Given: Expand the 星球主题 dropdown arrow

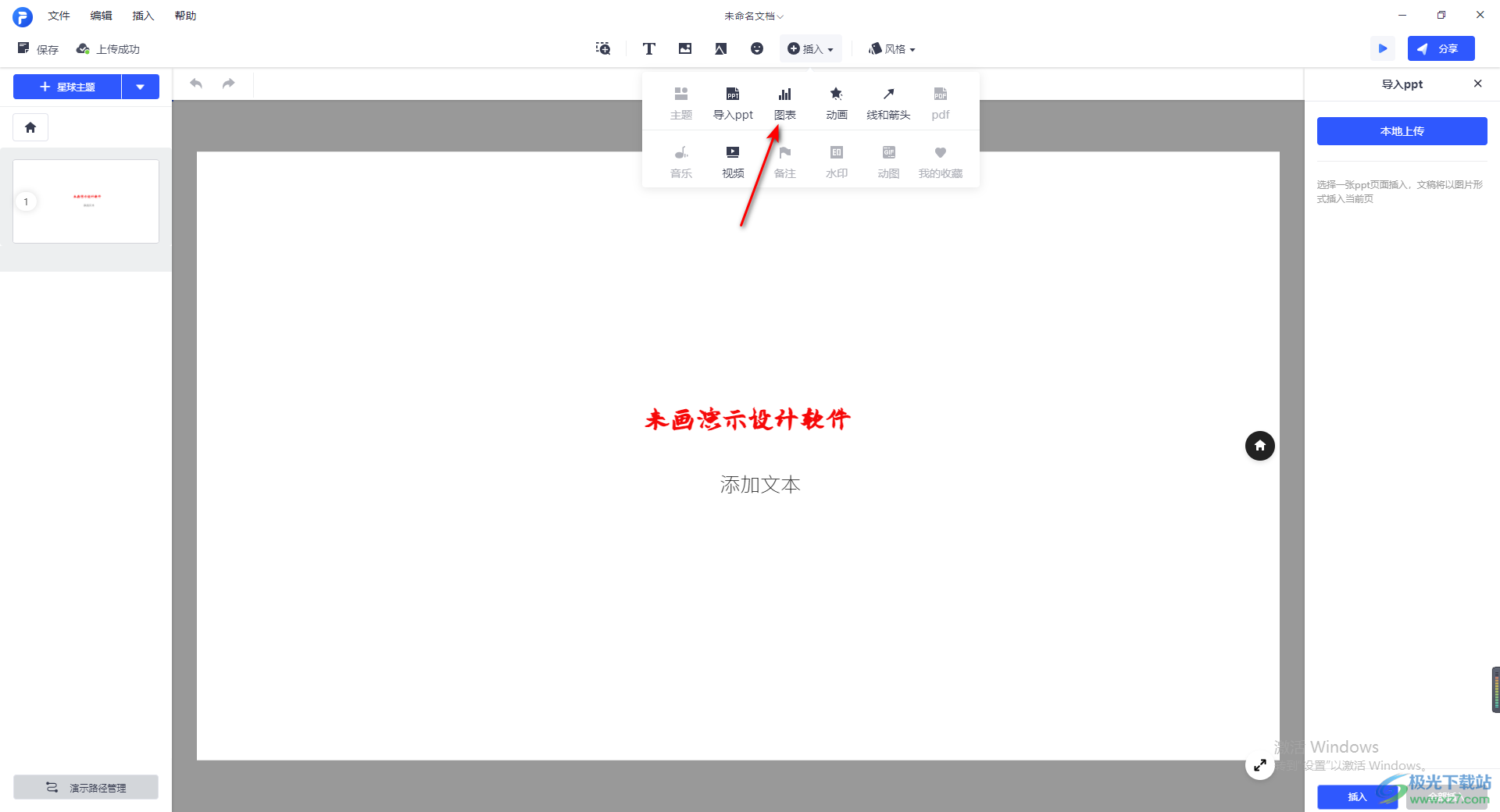Looking at the screenshot, I should pyautogui.click(x=141, y=87).
